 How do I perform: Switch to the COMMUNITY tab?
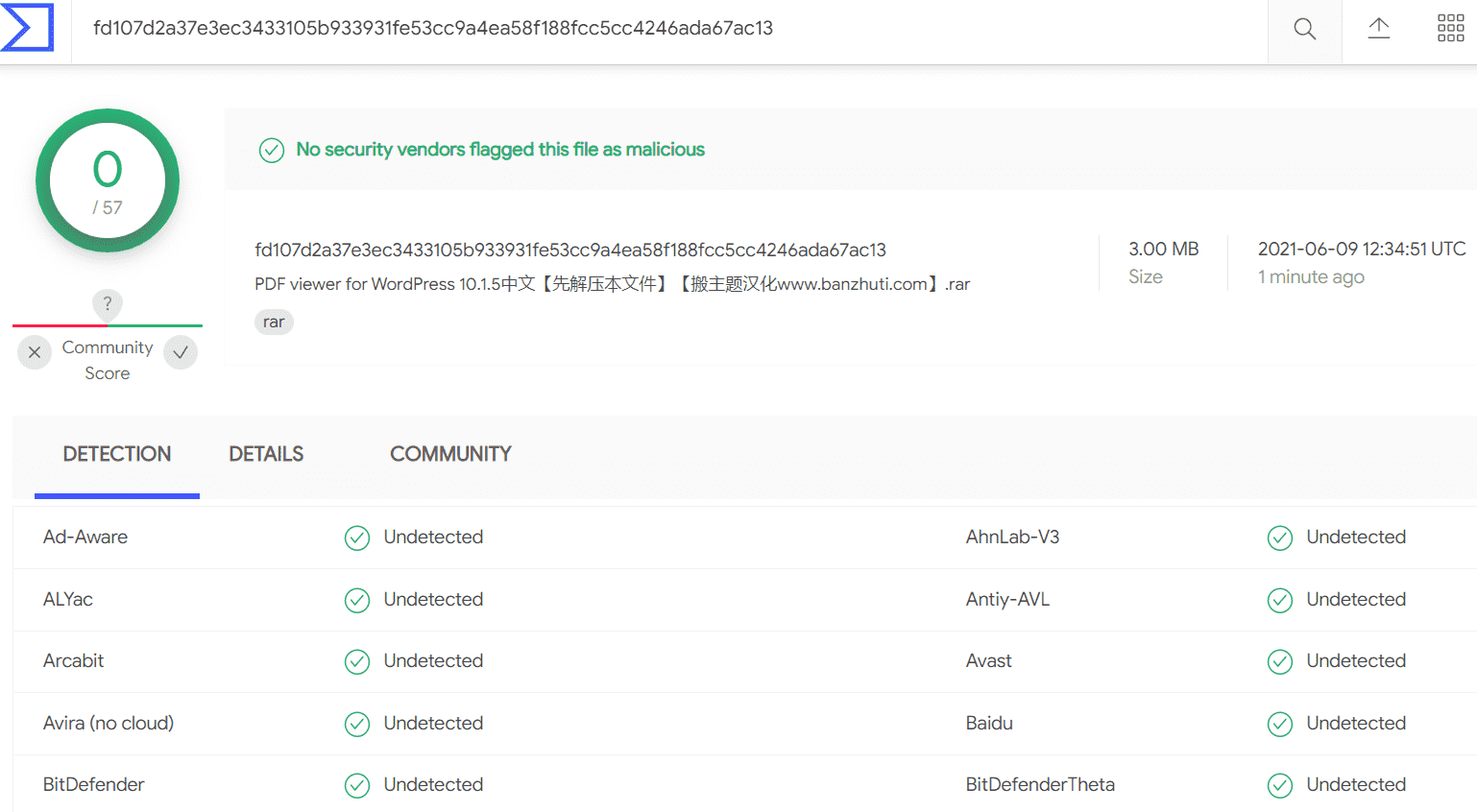450,454
